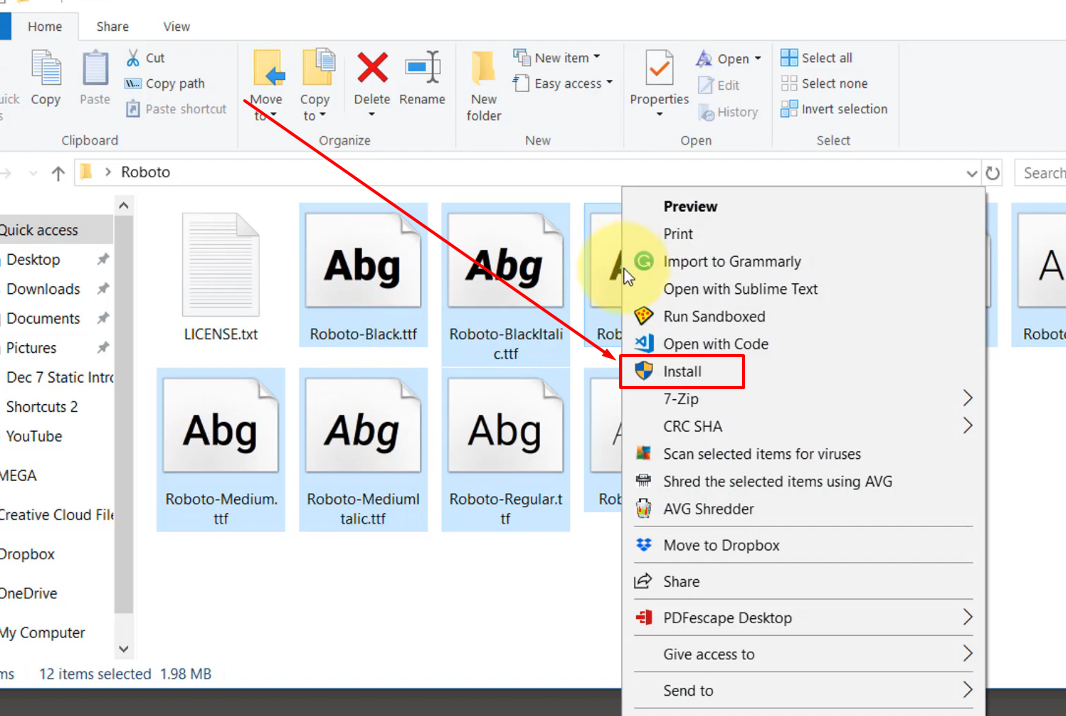The width and height of the screenshot is (1066, 716).
Task: Expand the 7-Zip submenu arrow
Action: (967, 398)
